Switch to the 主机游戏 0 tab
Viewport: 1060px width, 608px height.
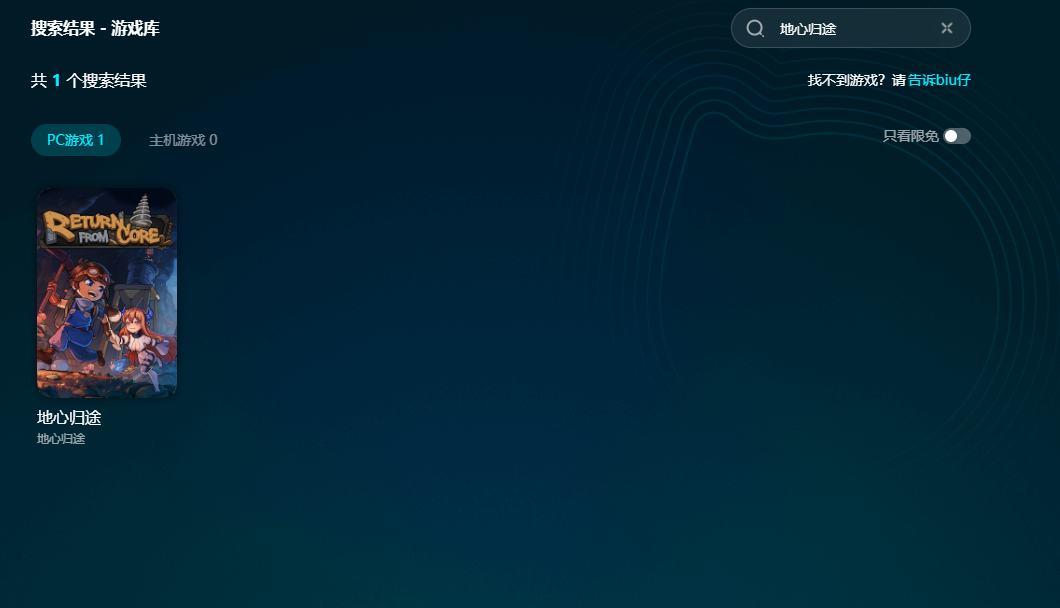(x=183, y=140)
